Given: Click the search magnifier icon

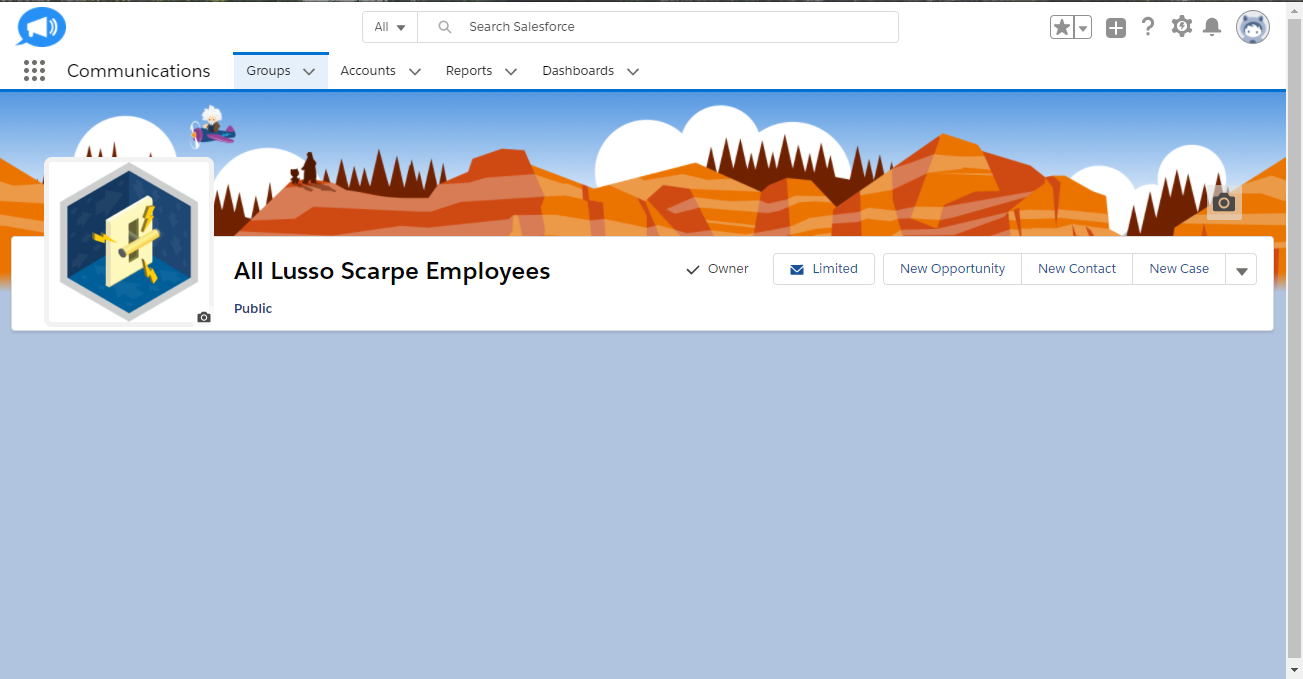Looking at the screenshot, I should click(x=445, y=27).
